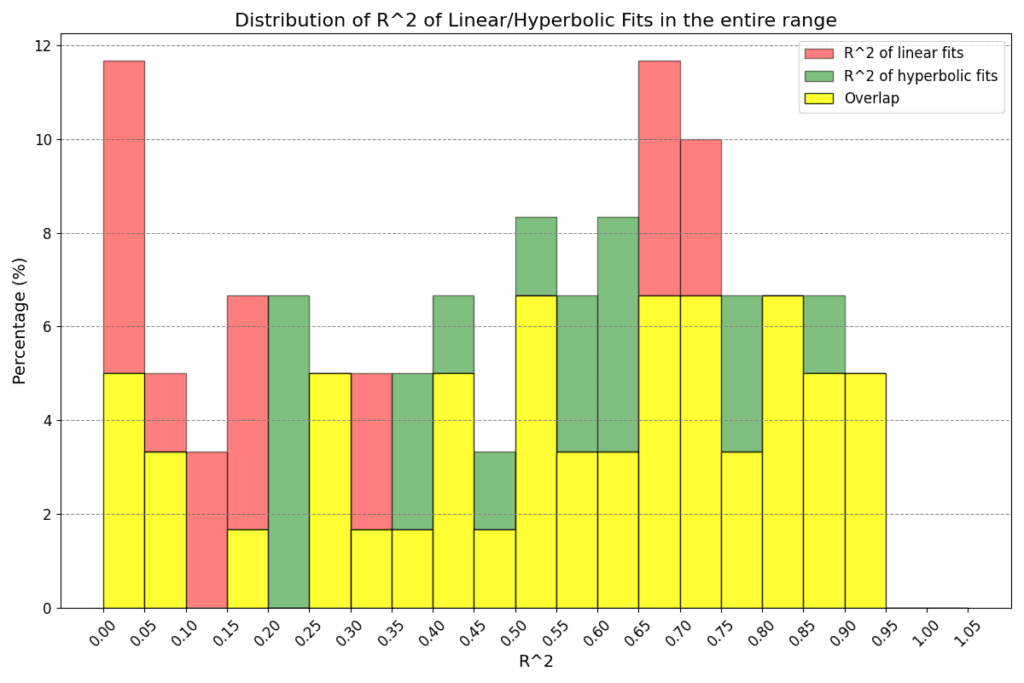Click the chart title text
The width and height of the screenshot is (1024, 683).
point(536,20)
